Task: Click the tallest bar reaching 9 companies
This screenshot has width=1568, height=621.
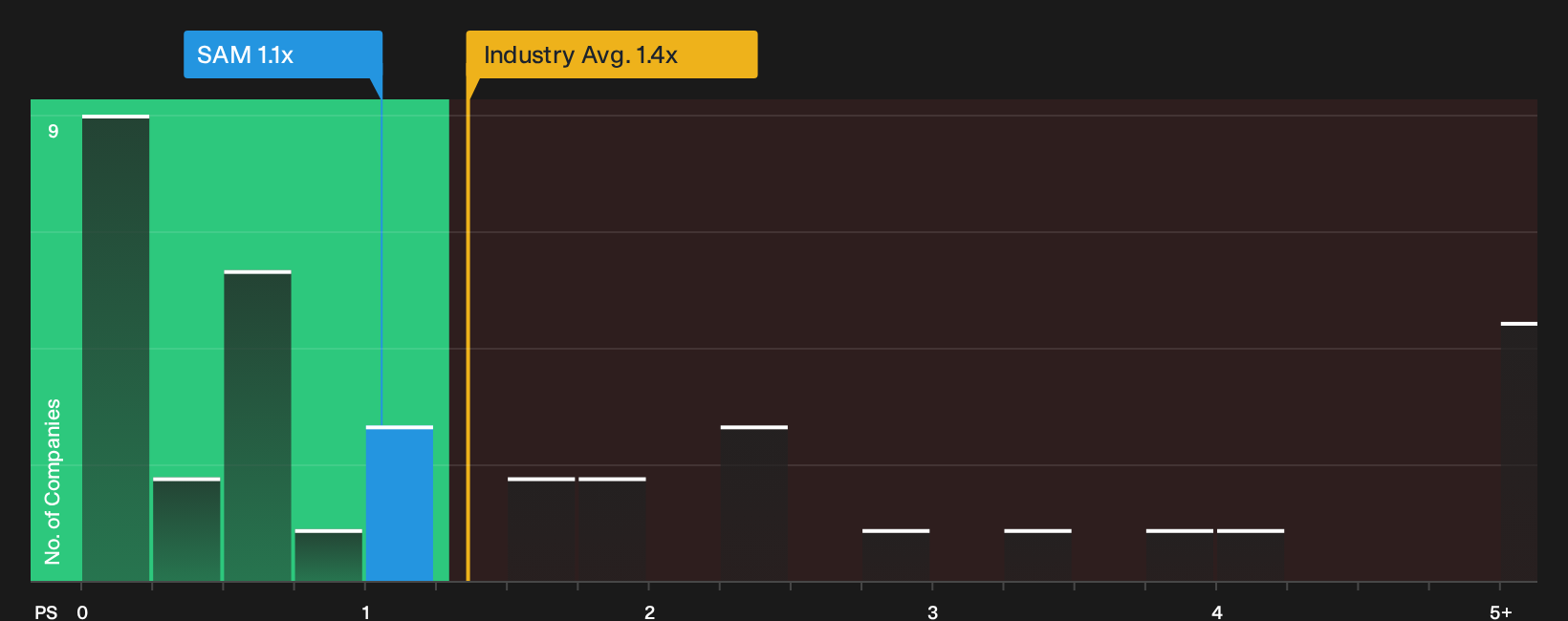Action: [116, 348]
